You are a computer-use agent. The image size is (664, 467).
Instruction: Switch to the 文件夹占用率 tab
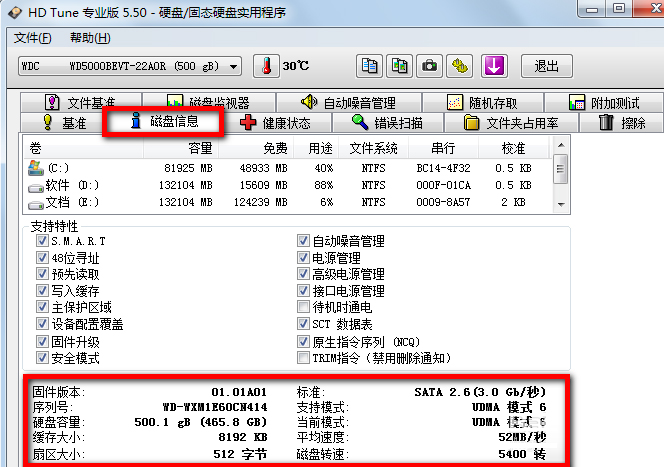(511, 123)
